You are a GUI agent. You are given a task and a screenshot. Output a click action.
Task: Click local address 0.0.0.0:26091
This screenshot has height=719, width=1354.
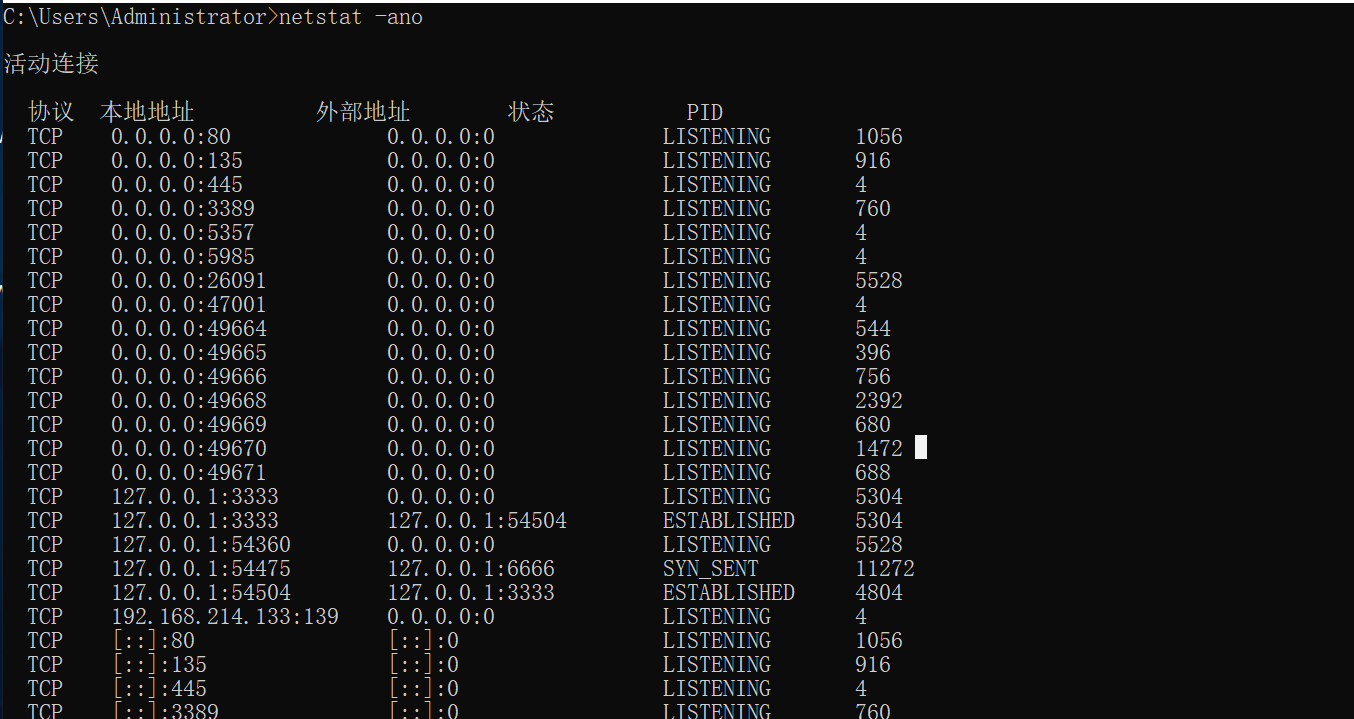click(188, 281)
